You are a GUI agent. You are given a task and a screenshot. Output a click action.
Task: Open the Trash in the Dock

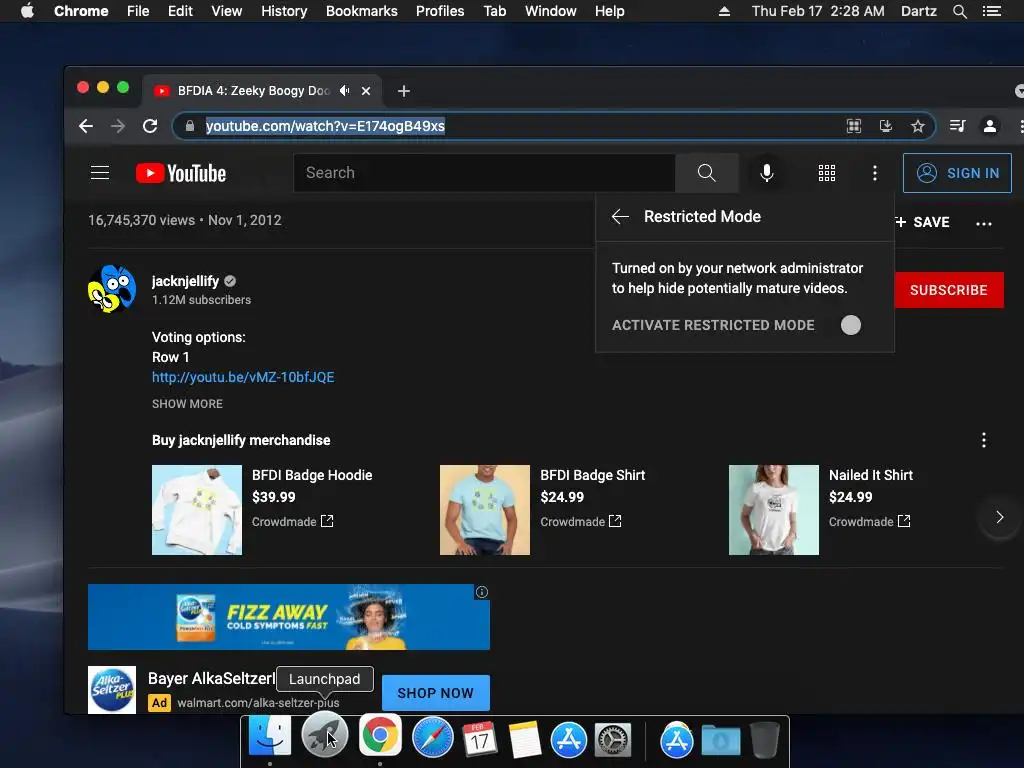coord(765,739)
